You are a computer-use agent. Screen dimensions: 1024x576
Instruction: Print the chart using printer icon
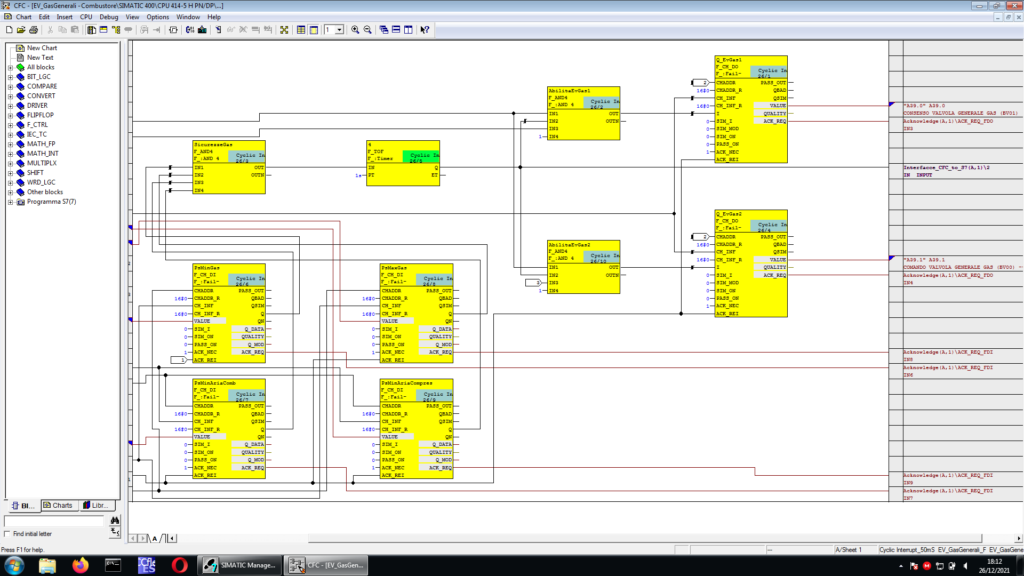[33, 30]
